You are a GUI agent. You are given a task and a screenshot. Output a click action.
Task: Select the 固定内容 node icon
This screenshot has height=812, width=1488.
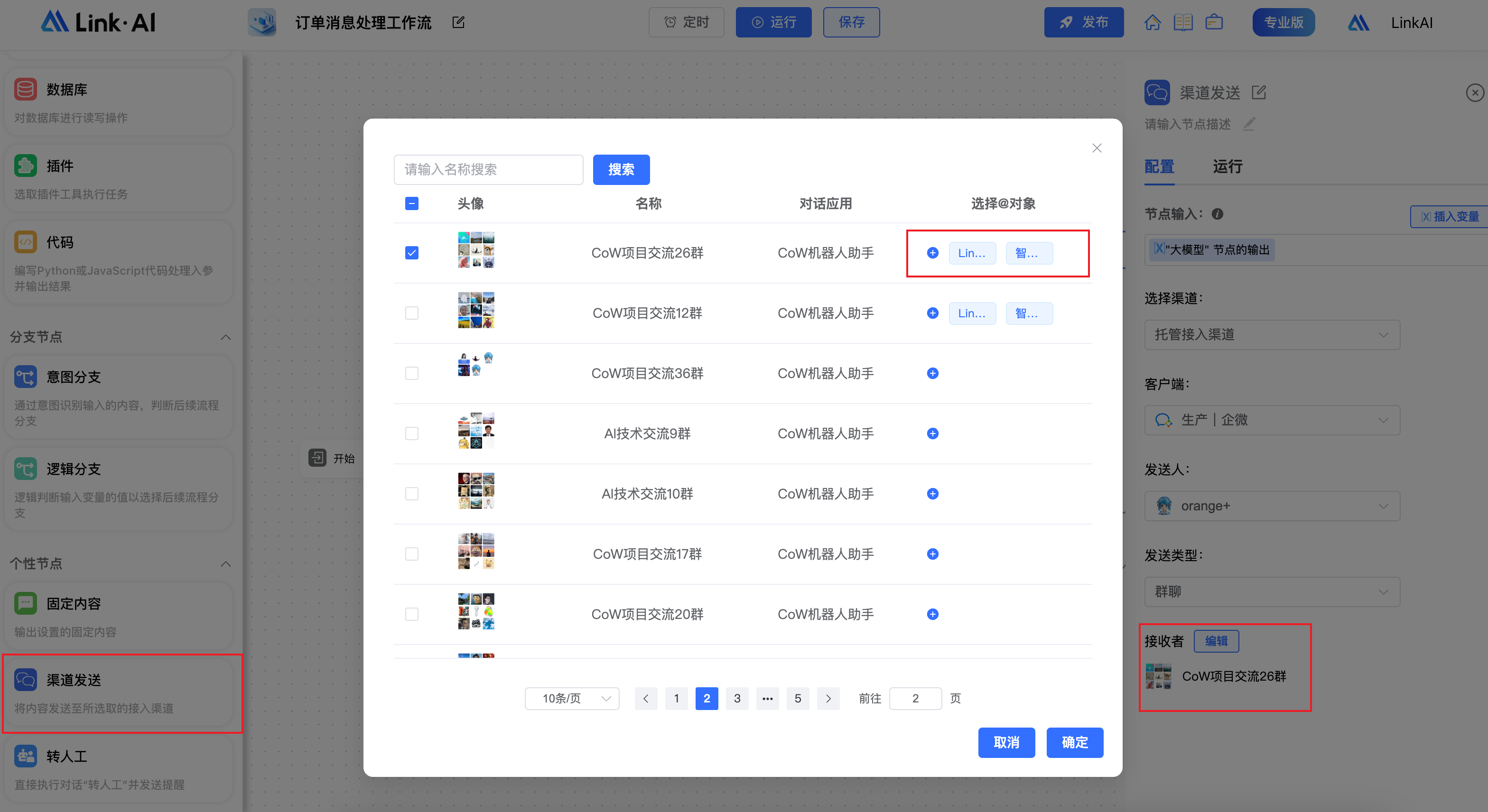(26, 603)
